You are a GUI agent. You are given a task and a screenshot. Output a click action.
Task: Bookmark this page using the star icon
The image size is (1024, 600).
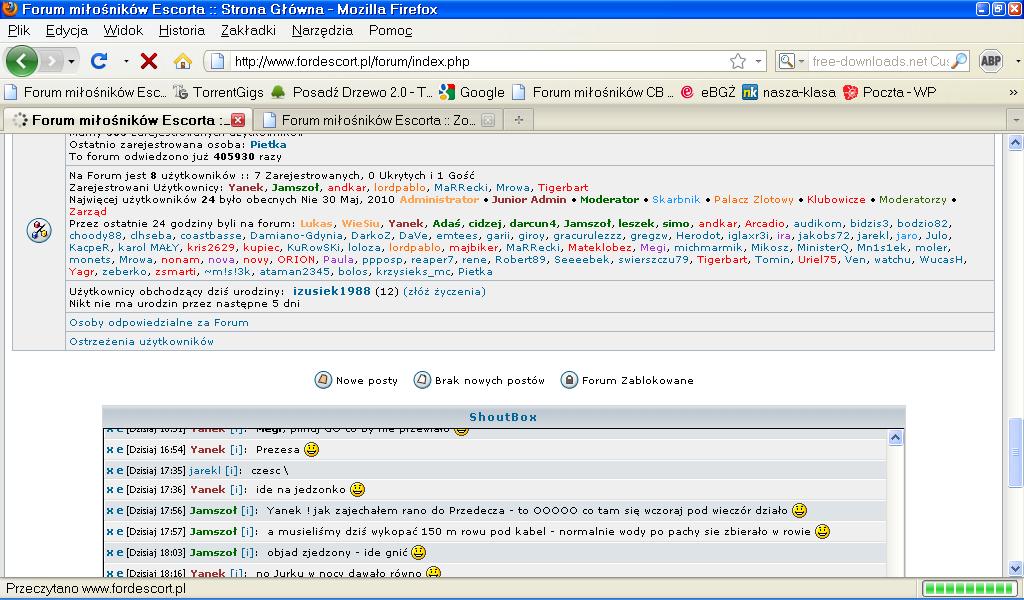point(737,61)
